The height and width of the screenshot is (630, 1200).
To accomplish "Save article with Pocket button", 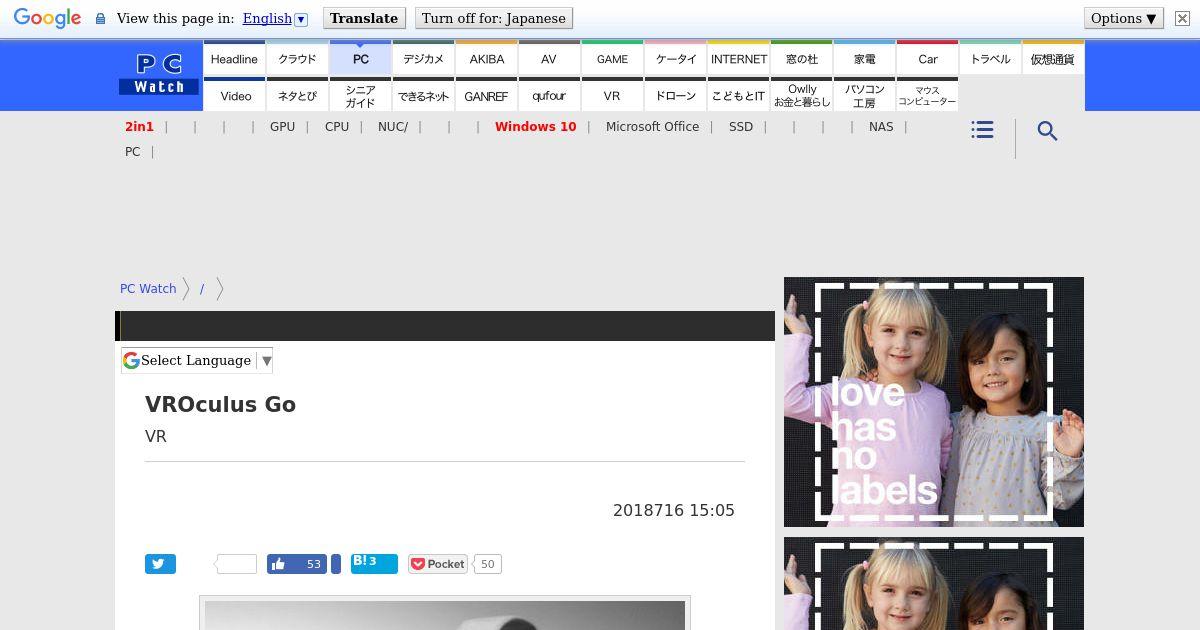I will pyautogui.click(x=438, y=564).
